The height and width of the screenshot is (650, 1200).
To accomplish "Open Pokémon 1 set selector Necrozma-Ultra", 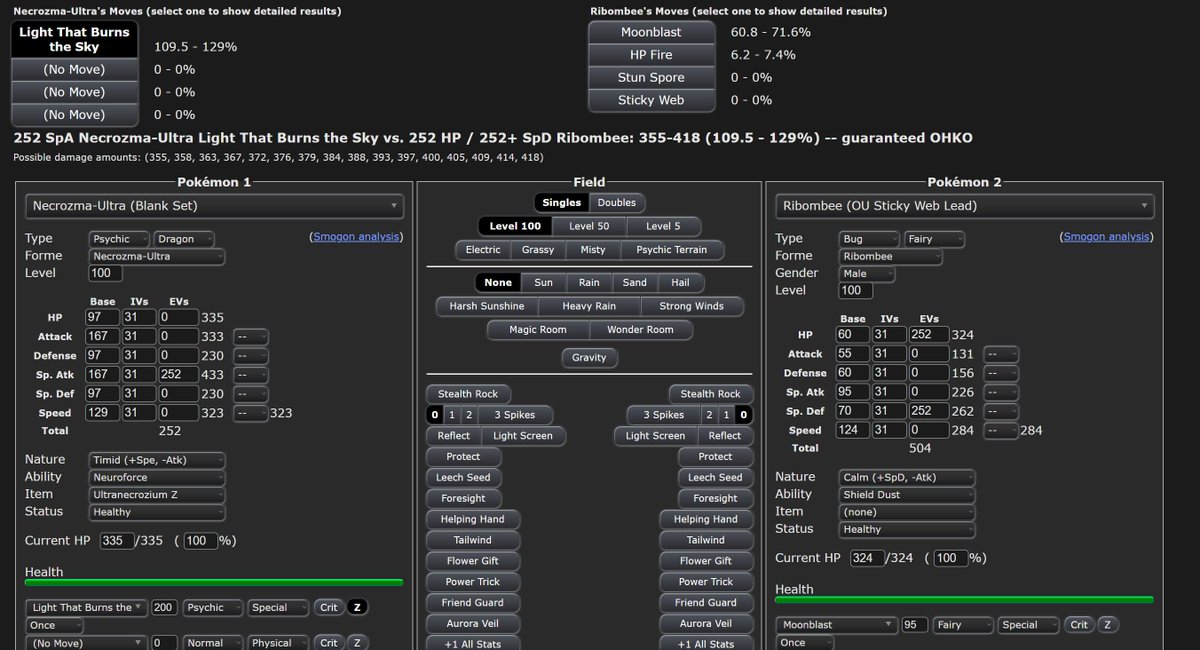I will [215, 206].
